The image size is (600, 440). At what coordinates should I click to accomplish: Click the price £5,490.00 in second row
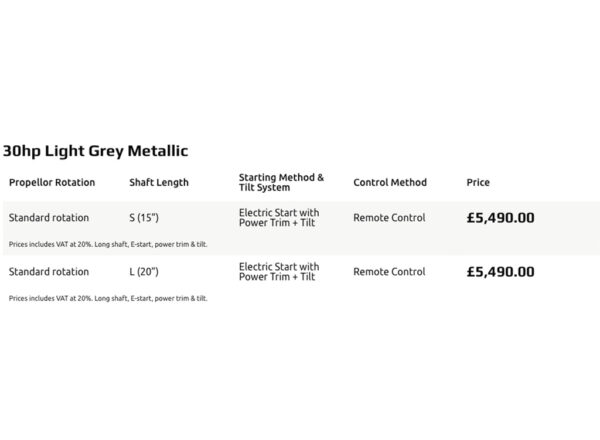click(x=501, y=272)
